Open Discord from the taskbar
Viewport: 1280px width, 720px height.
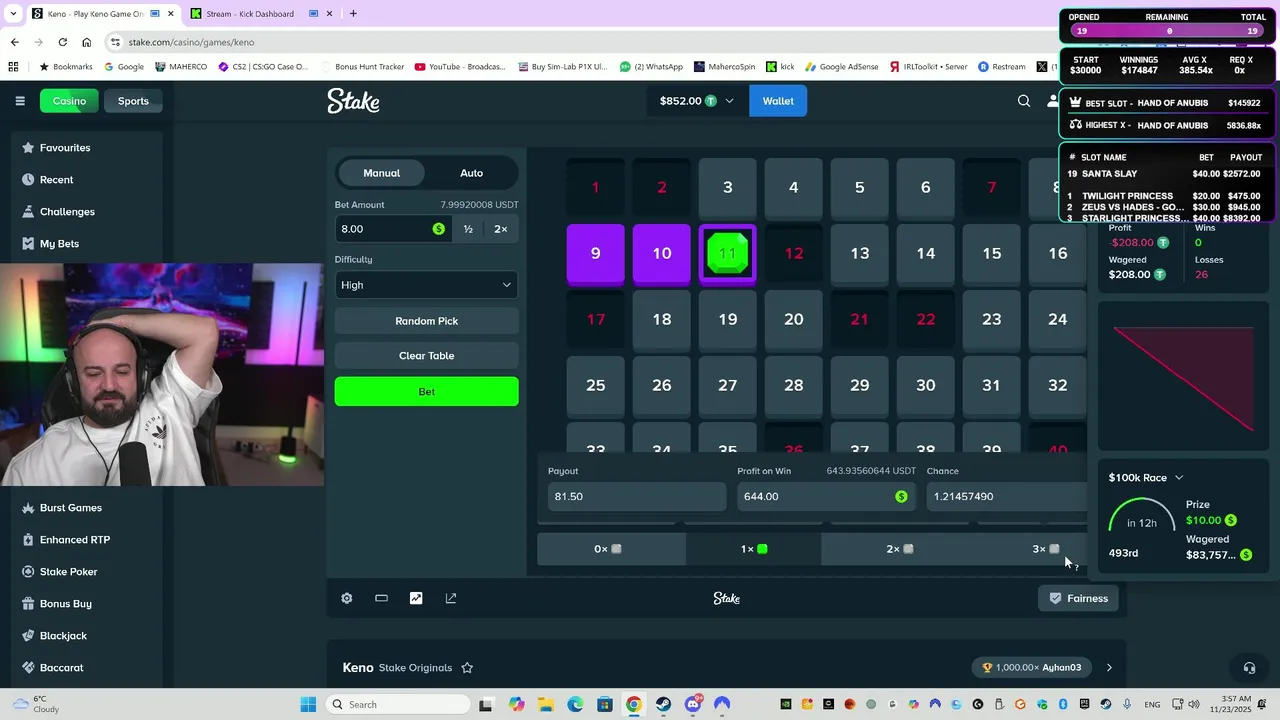[x=693, y=704]
